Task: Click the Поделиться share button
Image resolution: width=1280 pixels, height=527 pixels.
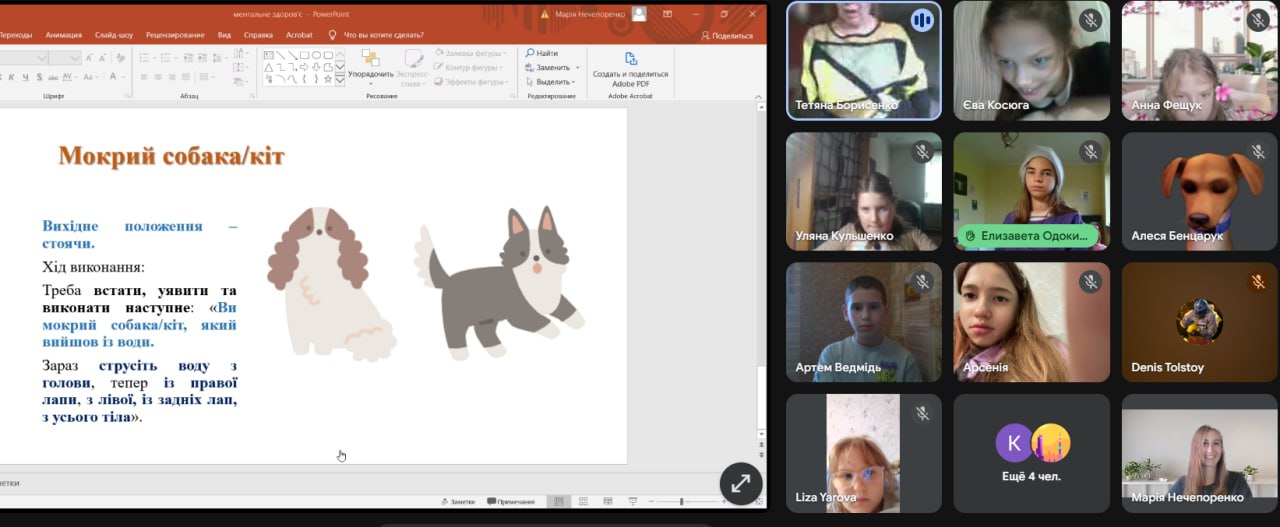Action: click(727, 35)
